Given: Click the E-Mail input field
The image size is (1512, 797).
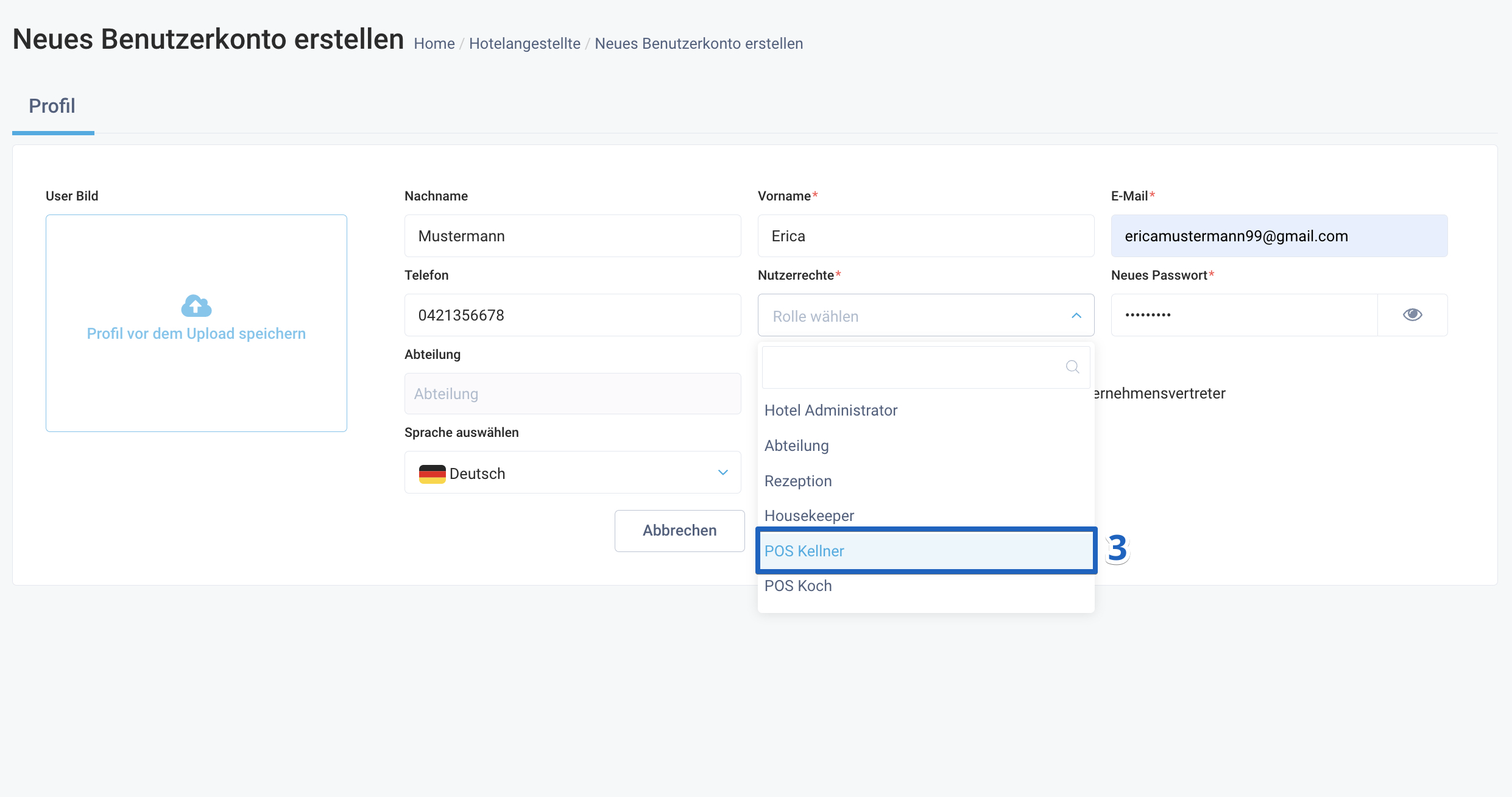Looking at the screenshot, I should 1279,236.
